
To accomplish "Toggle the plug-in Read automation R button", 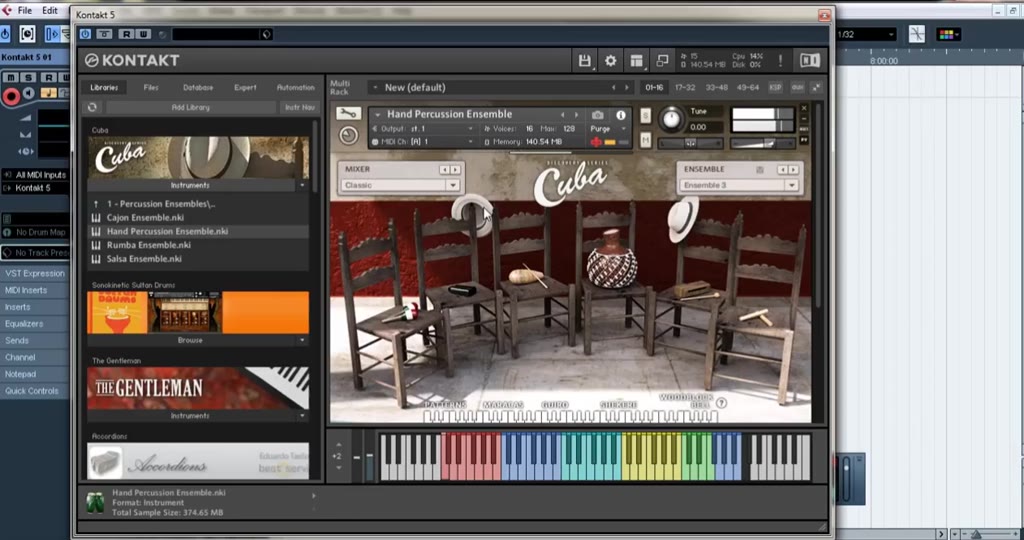I will [x=126, y=35].
